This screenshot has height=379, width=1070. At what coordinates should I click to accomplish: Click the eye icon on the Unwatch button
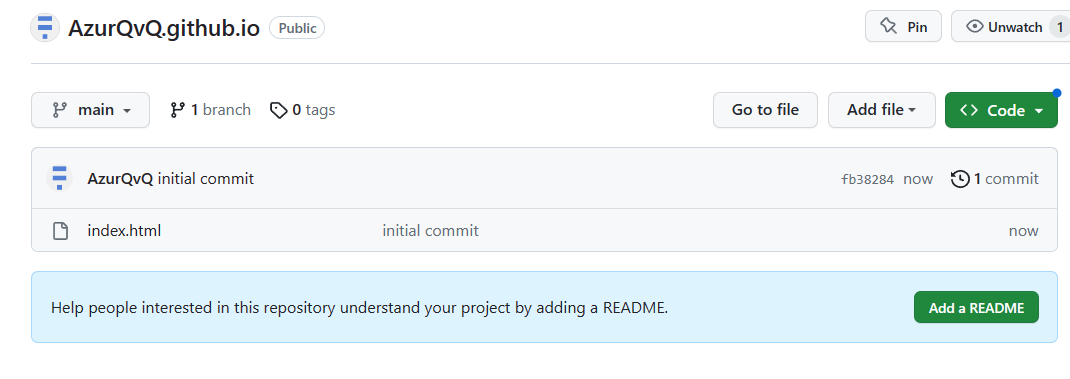pos(975,27)
